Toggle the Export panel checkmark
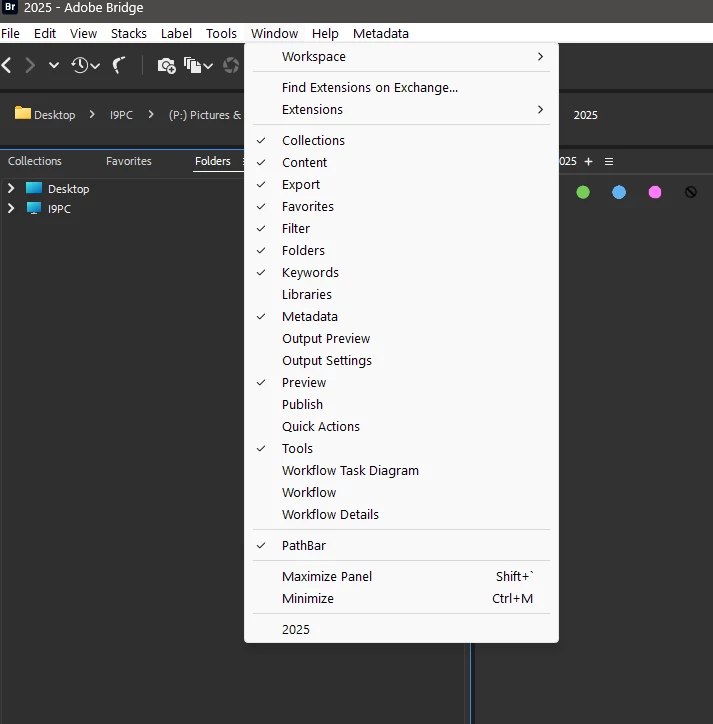This screenshot has height=724, width=713. (x=401, y=185)
